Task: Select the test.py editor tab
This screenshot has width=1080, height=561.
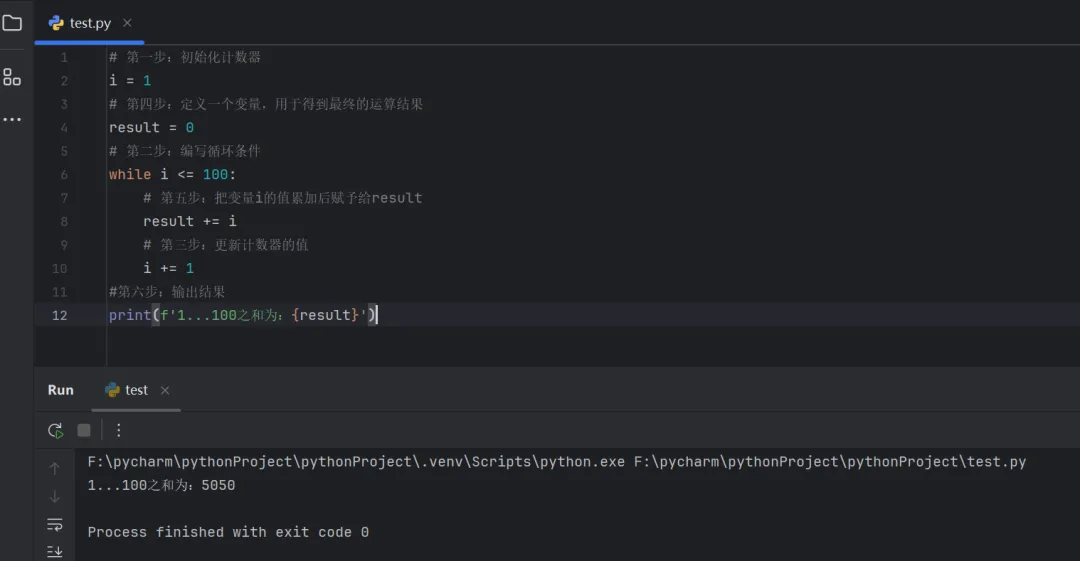Action: tap(89, 23)
